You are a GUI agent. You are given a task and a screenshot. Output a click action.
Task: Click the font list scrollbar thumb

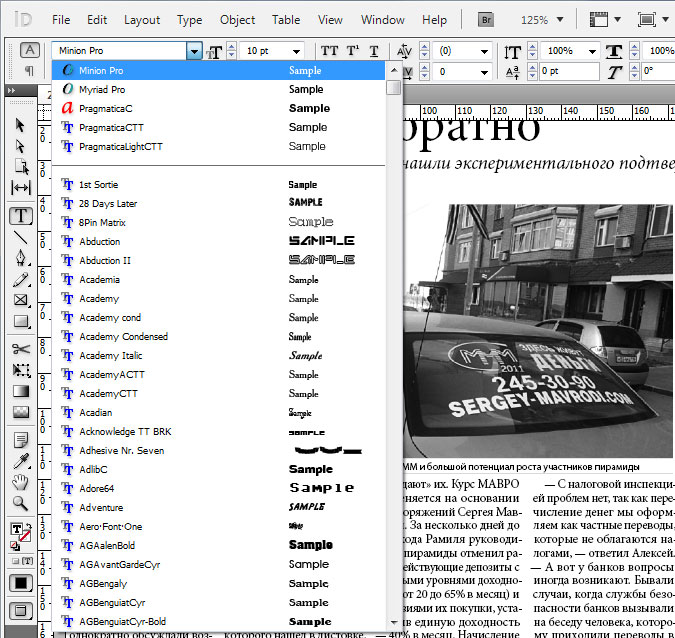pyautogui.click(x=393, y=87)
